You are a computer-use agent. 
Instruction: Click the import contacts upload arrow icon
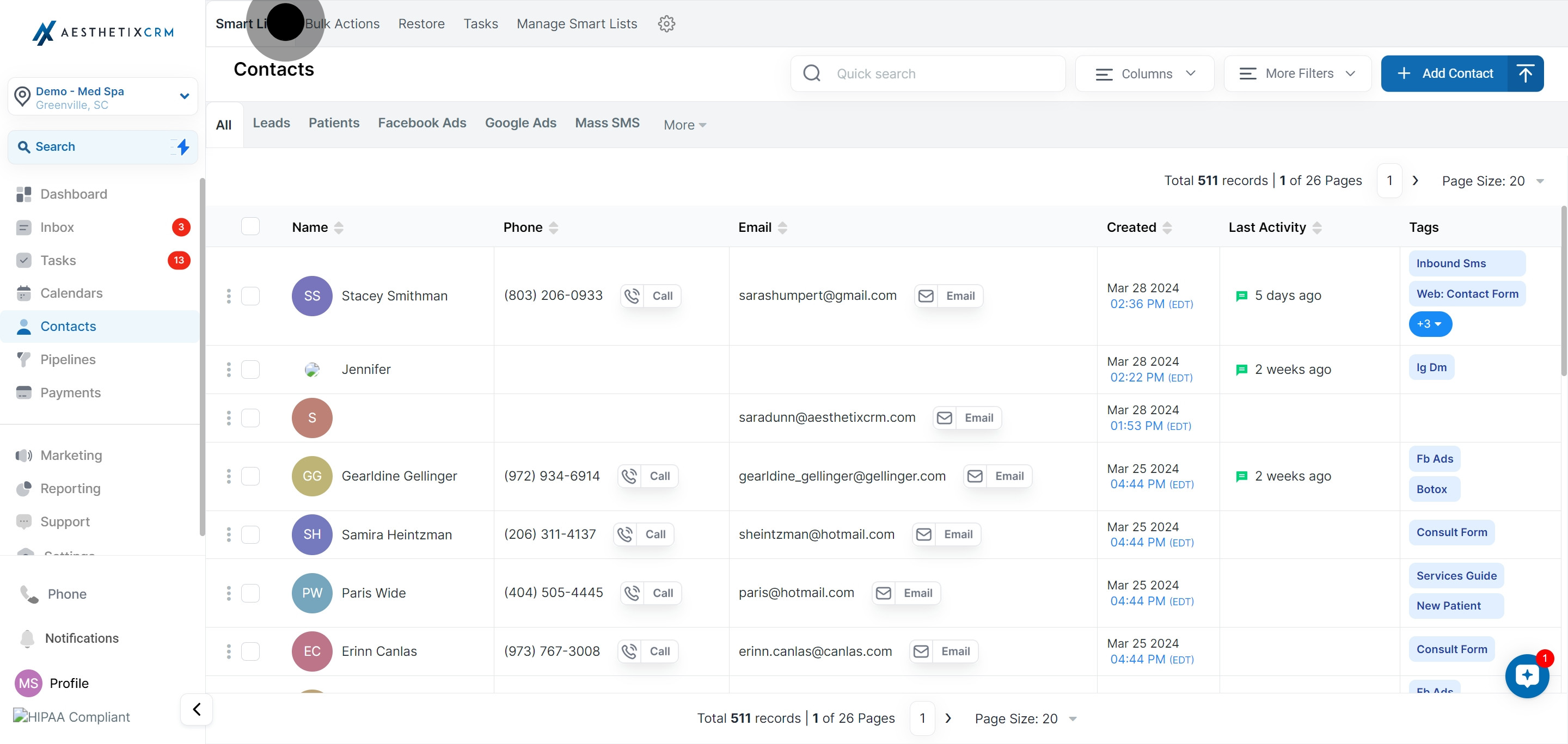tap(1525, 73)
